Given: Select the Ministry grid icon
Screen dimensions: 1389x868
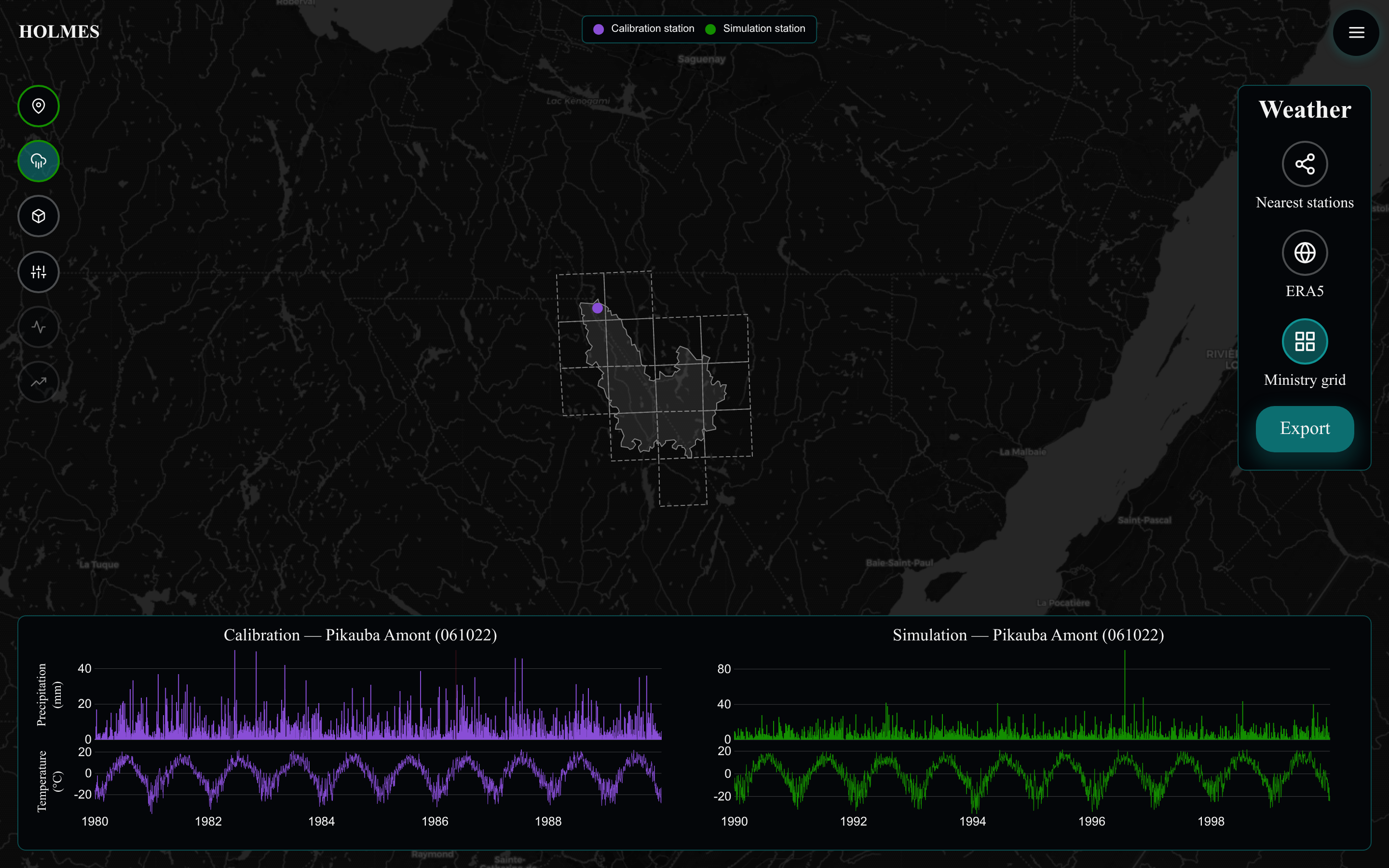Looking at the screenshot, I should [1305, 341].
